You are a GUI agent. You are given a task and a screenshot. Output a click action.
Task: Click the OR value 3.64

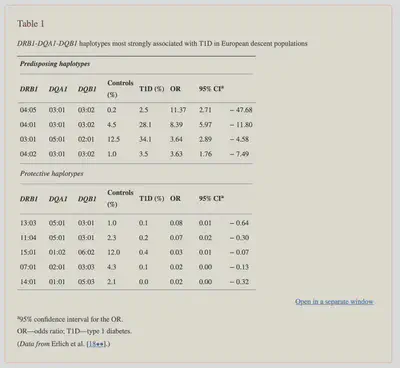coord(176,139)
